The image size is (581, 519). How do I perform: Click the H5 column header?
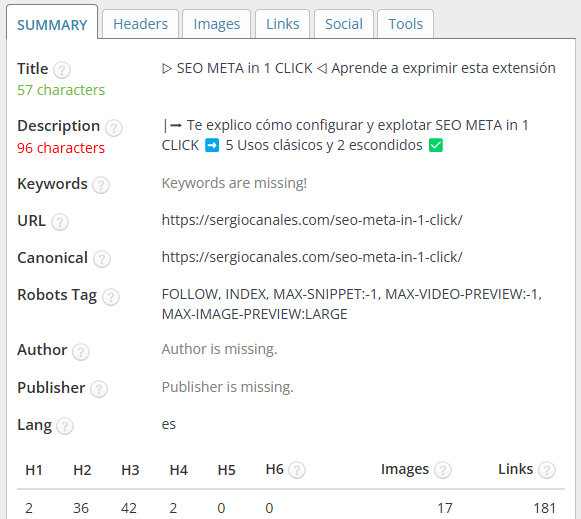[227, 470]
